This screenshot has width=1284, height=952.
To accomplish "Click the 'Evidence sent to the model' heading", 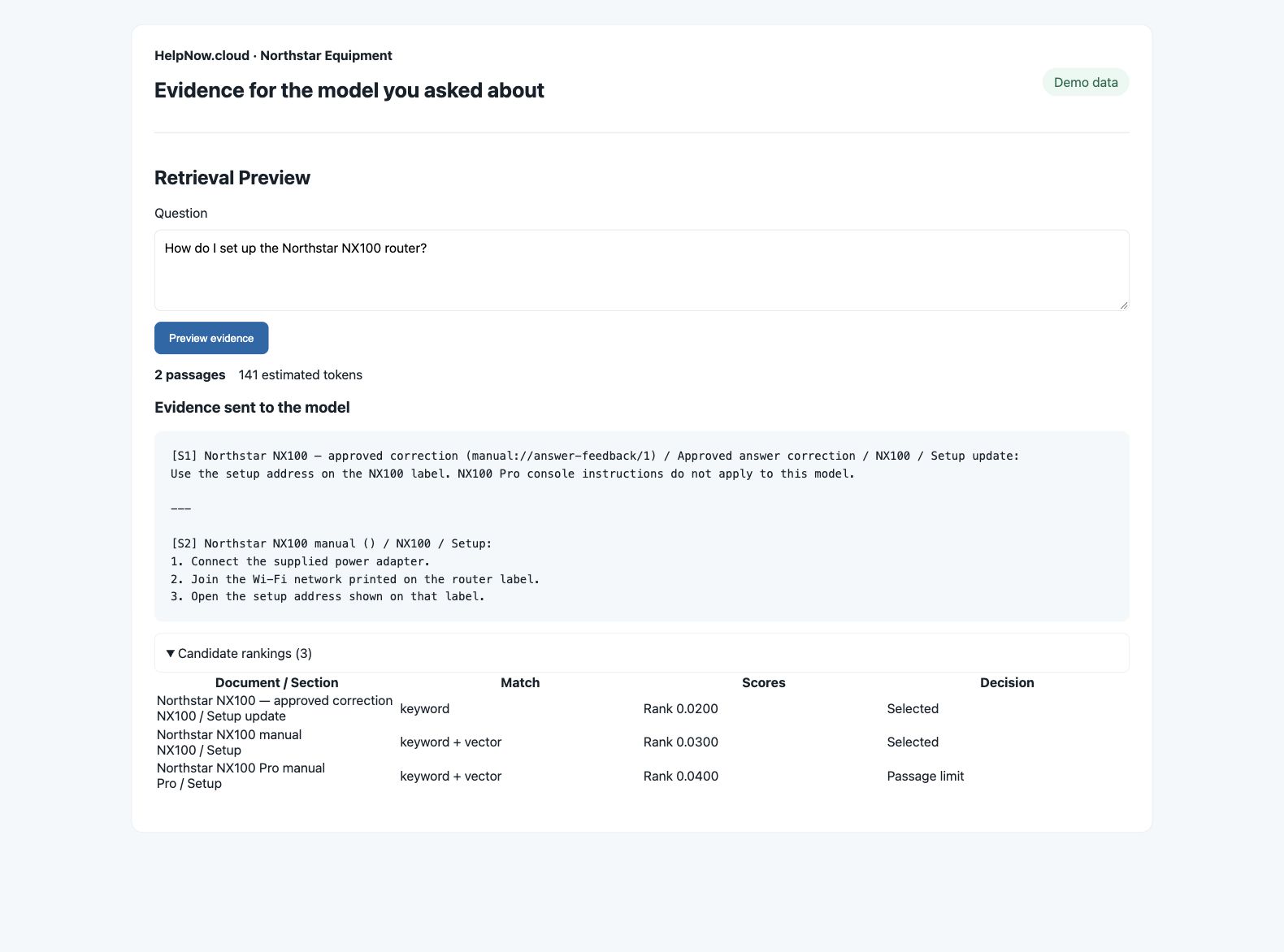I will pyautogui.click(x=252, y=407).
